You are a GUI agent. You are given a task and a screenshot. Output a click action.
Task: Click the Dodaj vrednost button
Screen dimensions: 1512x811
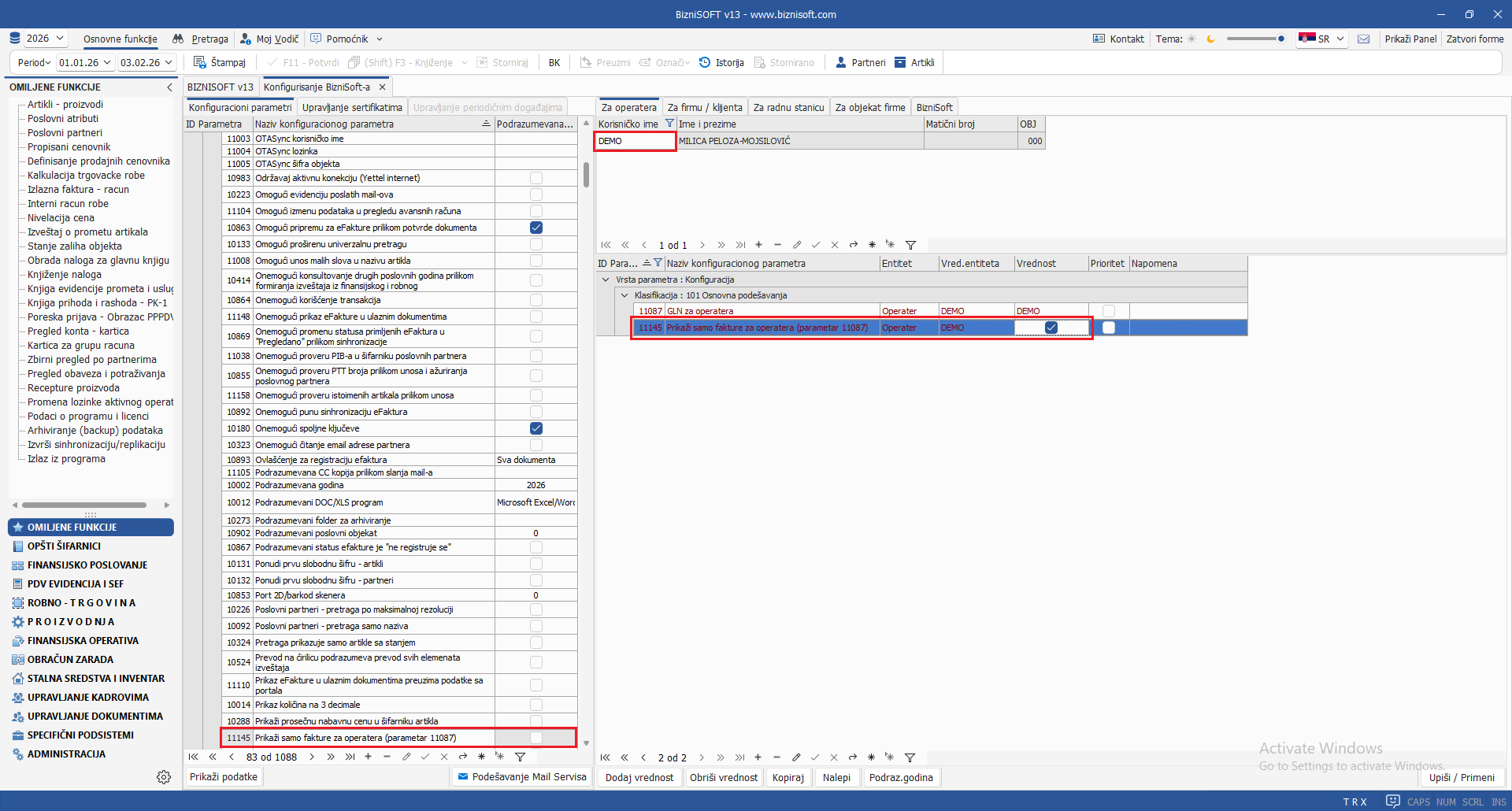[639, 777]
